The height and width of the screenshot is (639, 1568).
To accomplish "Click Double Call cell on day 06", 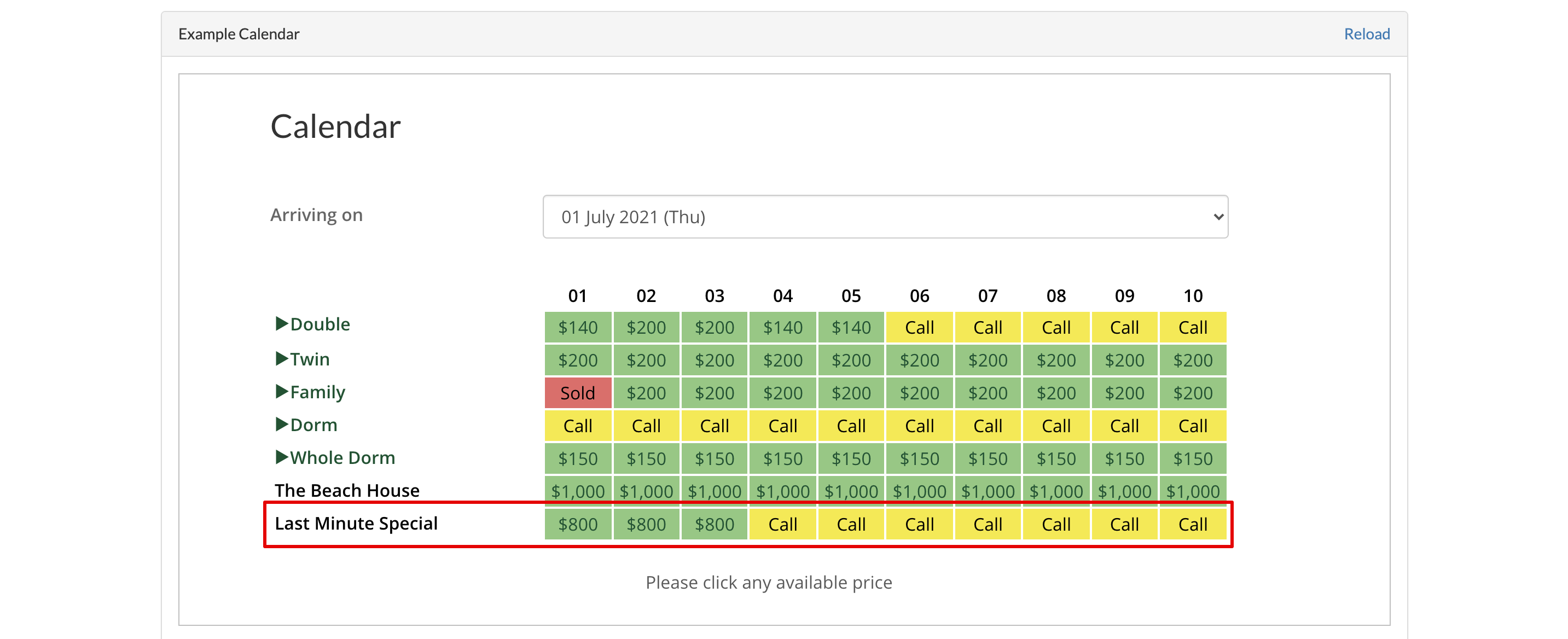I will pos(919,327).
